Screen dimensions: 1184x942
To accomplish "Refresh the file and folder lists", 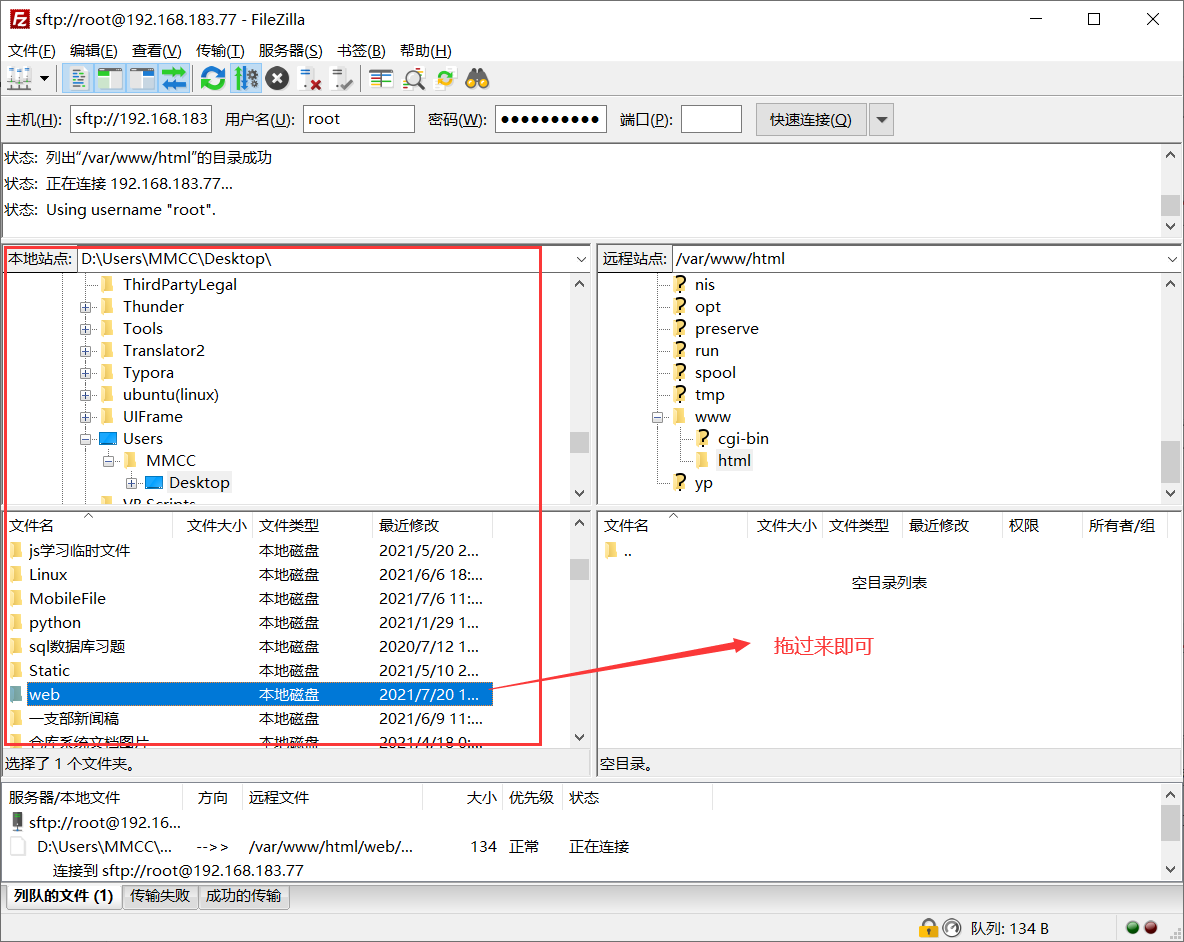I will (x=213, y=78).
